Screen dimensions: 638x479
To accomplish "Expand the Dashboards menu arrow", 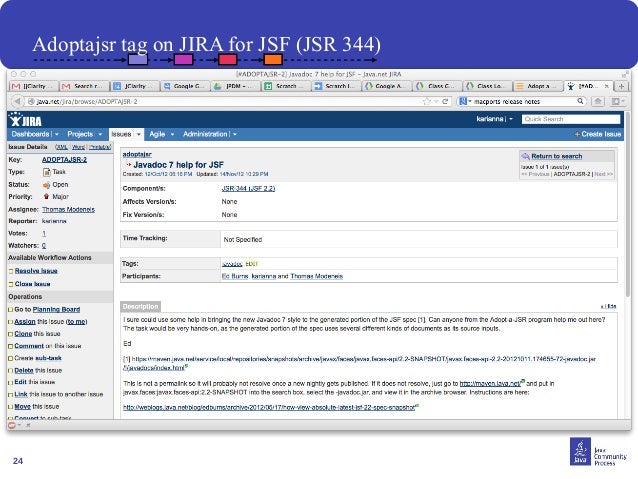I will (x=57, y=134).
